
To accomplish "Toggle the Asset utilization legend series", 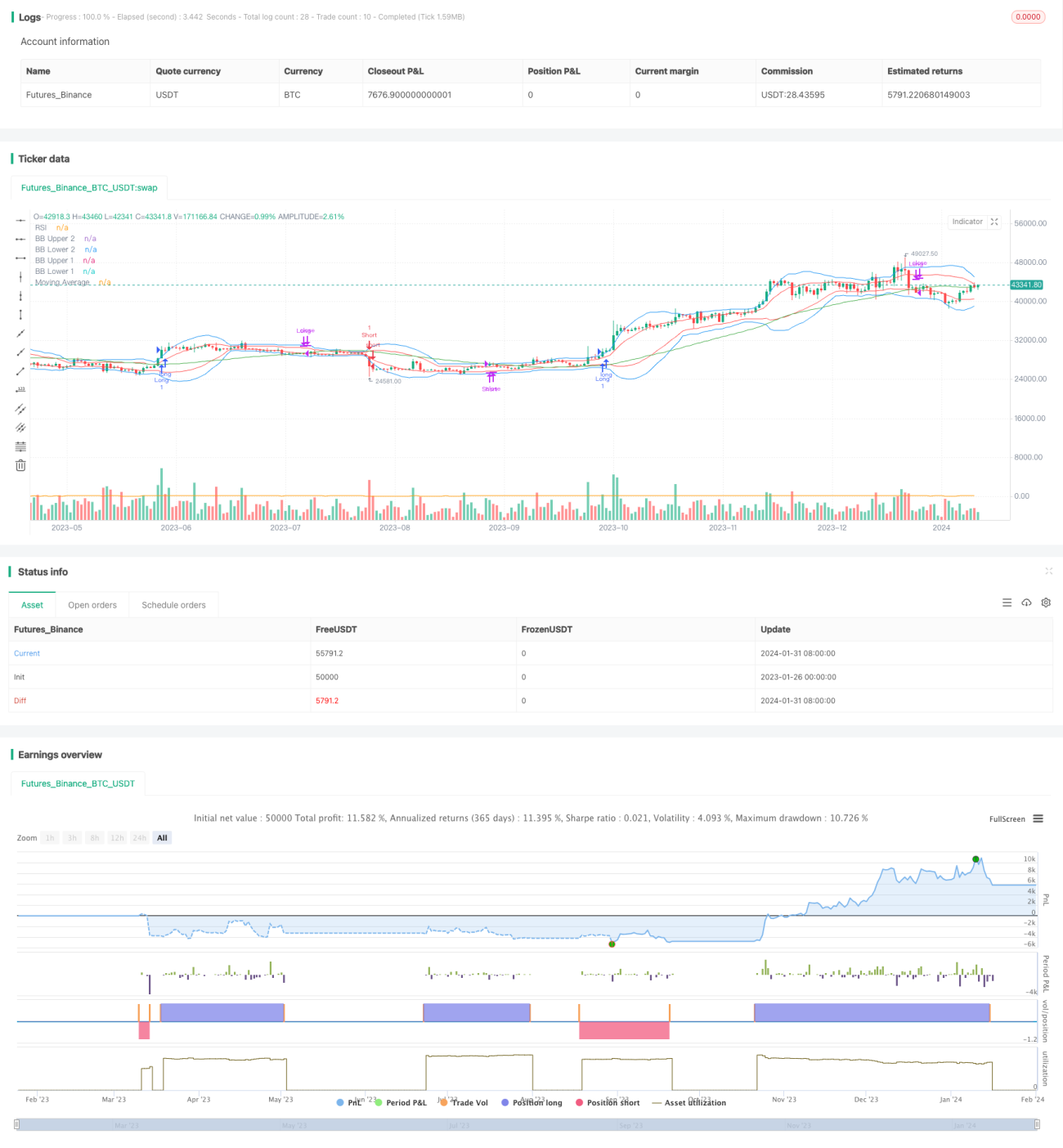I will (688, 1102).
